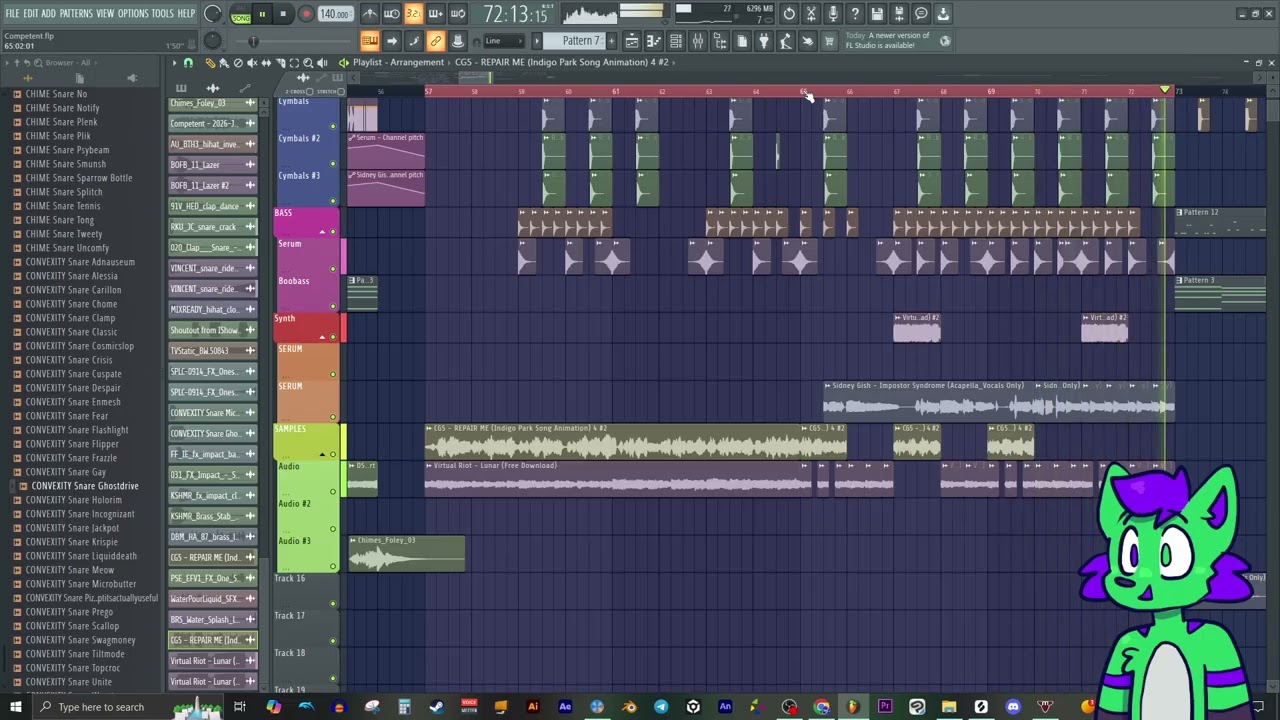This screenshot has width=1280, height=720.
Task: Toggle Song/Pattern playback mode
Action: coord(240,14)
